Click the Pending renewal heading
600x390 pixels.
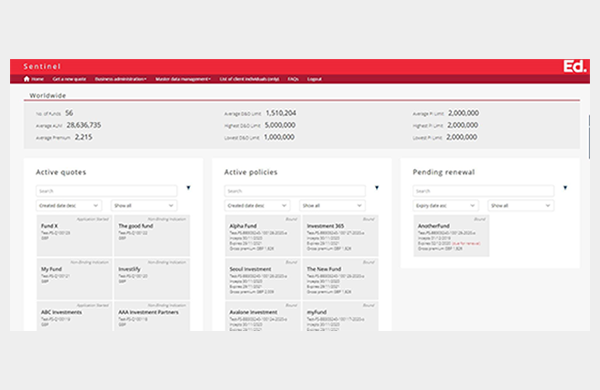tap(443, 172)
